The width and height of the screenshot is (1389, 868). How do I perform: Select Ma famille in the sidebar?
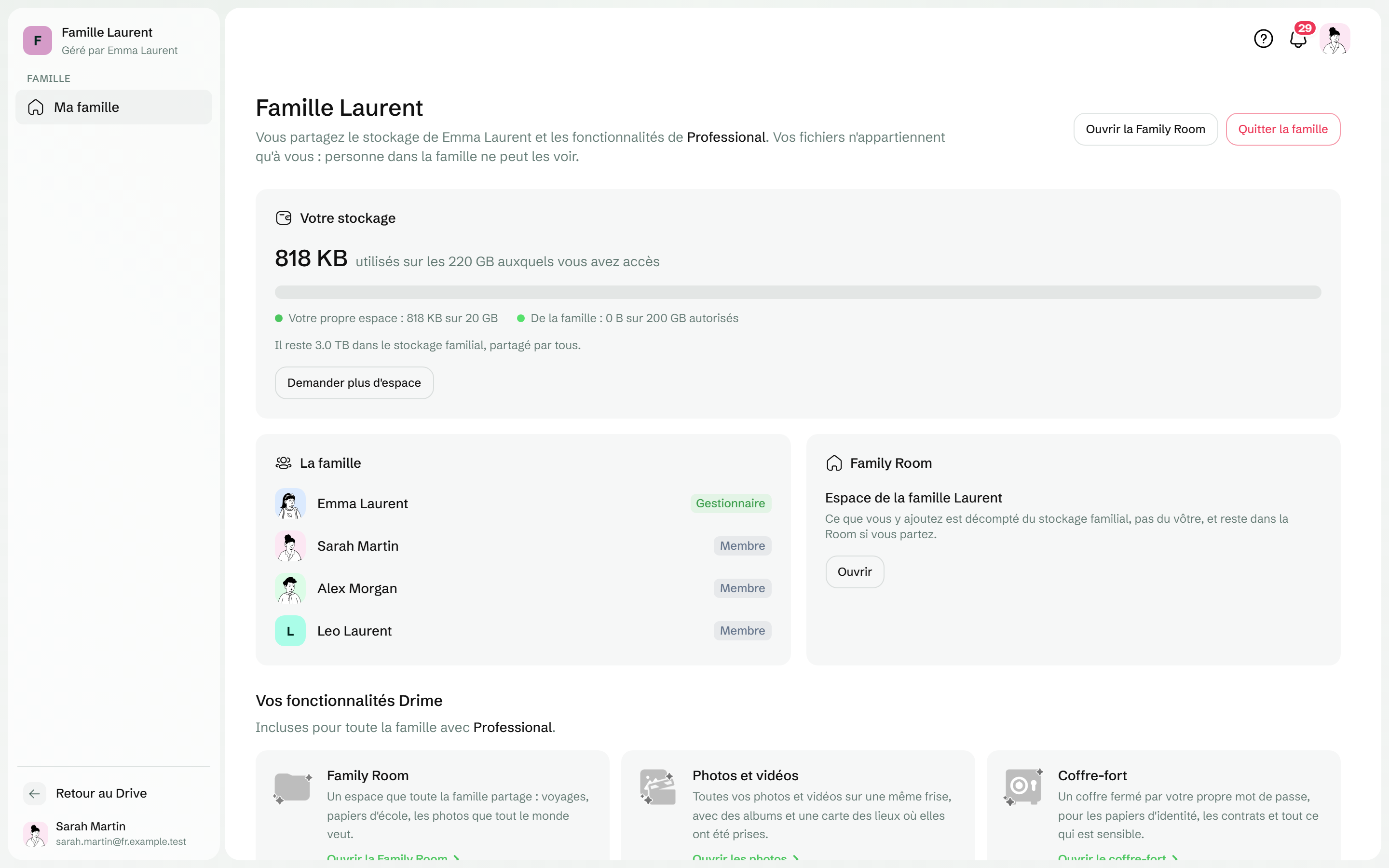pos(114,107)
